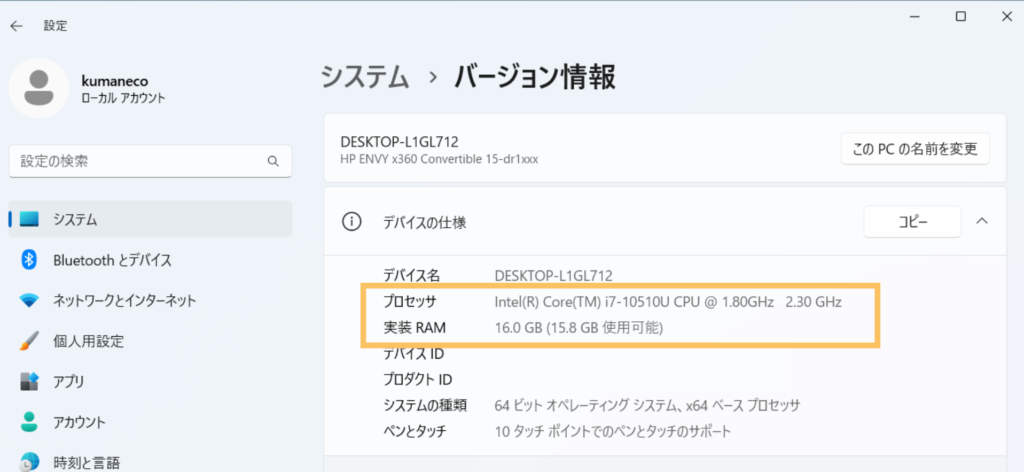Click the アカウント person icon
The image size is (1024, 472).
[x=29, y=422]
